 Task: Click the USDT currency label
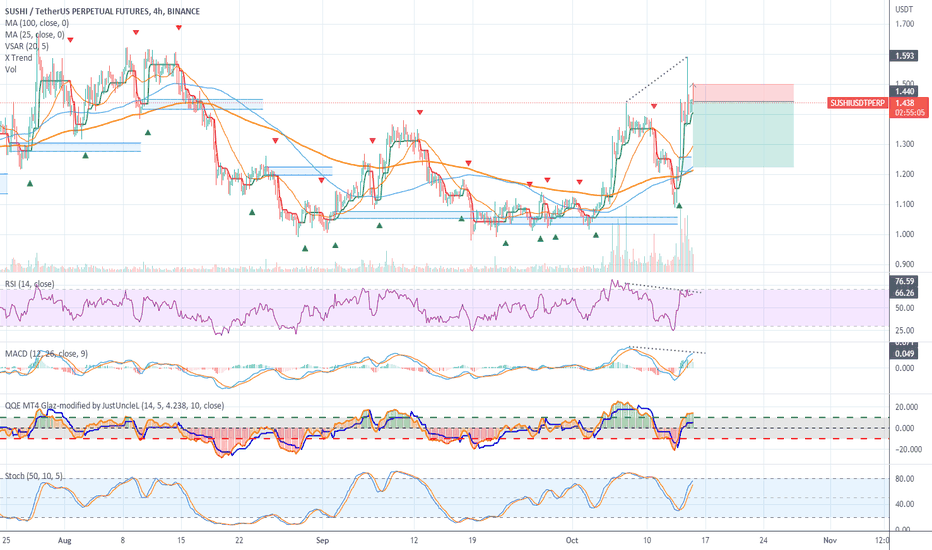pyautogui.click(x=904, y=10)
